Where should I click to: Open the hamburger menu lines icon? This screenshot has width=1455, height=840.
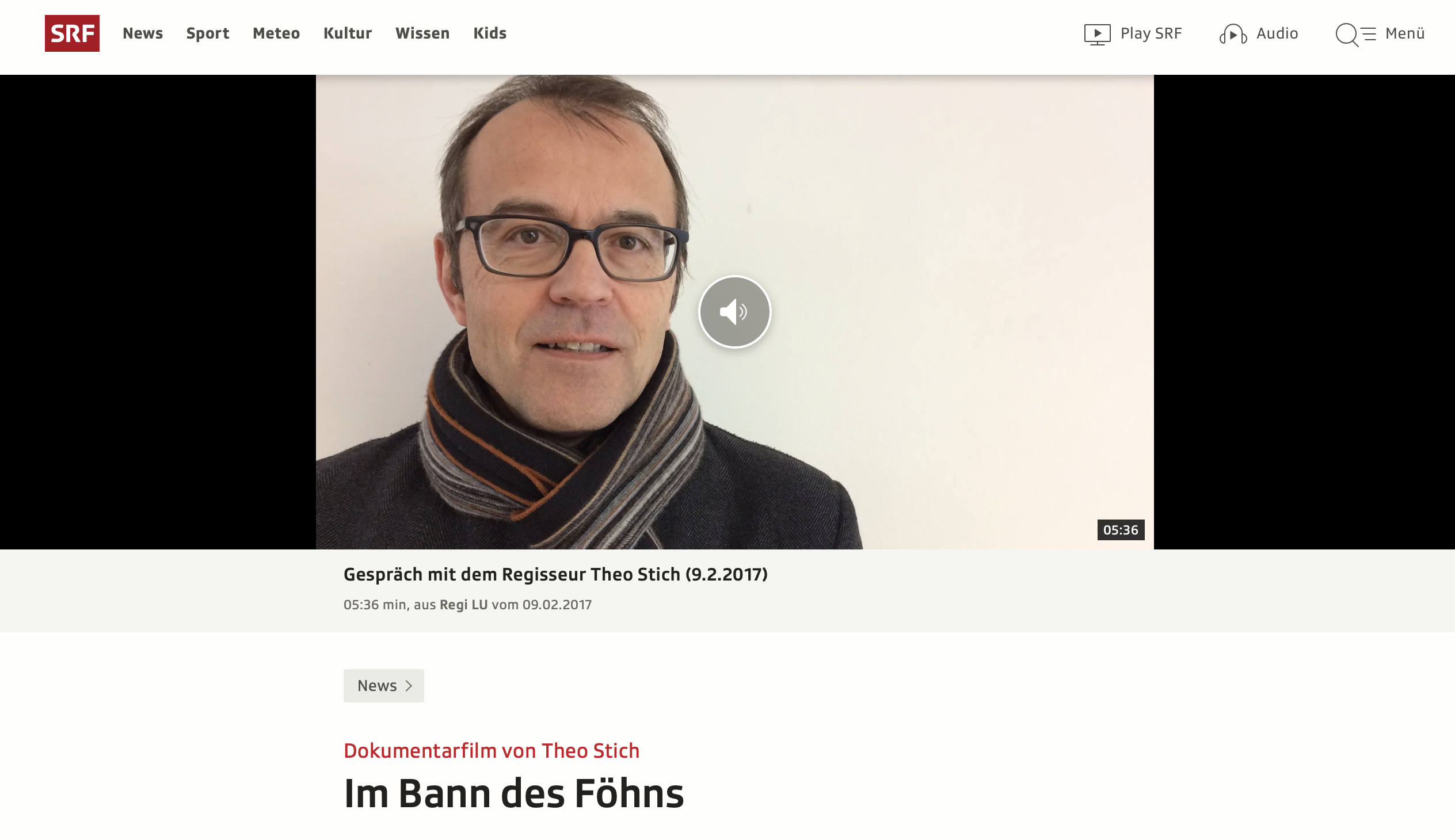click(1370, 34)
